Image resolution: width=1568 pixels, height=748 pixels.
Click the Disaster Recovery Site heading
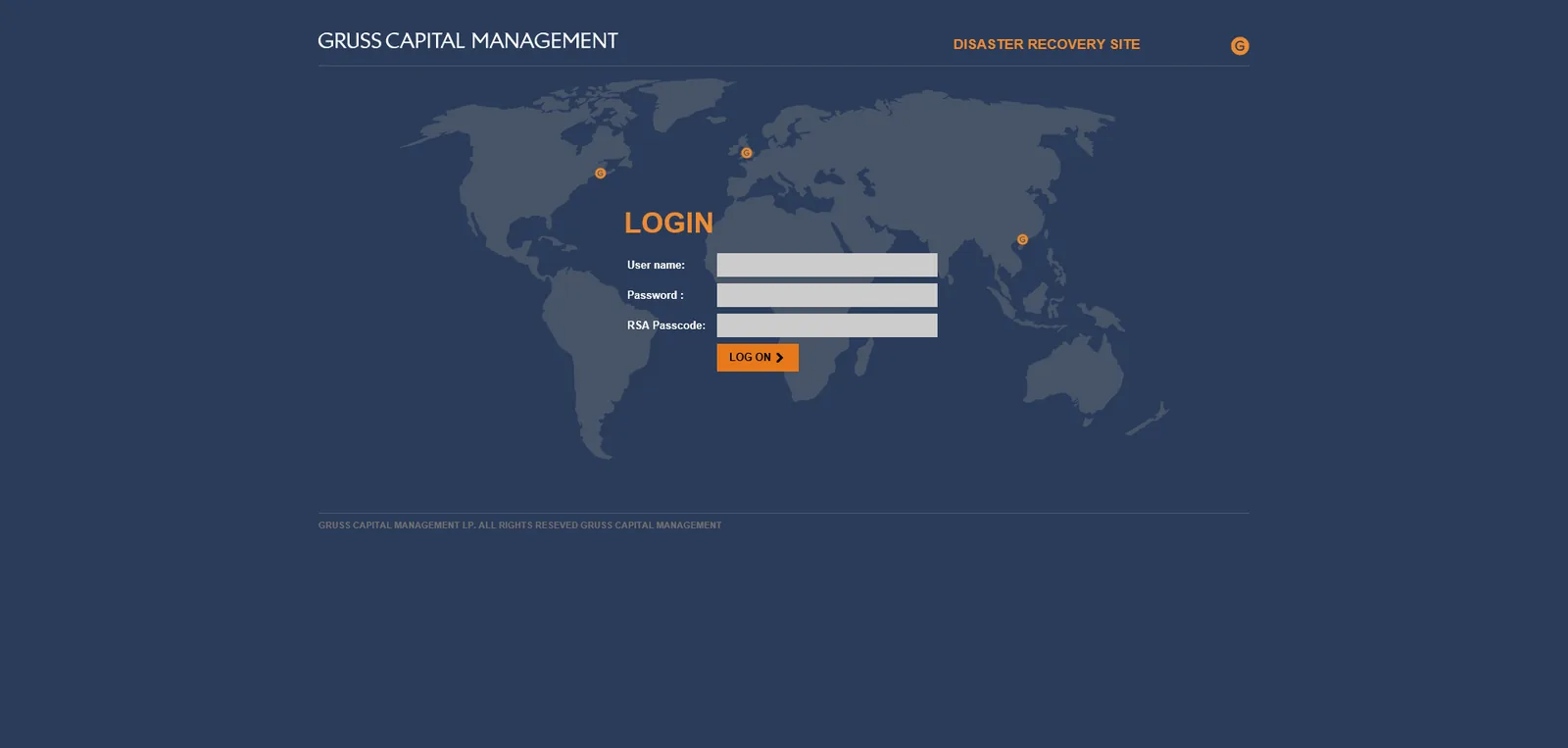1047,44
